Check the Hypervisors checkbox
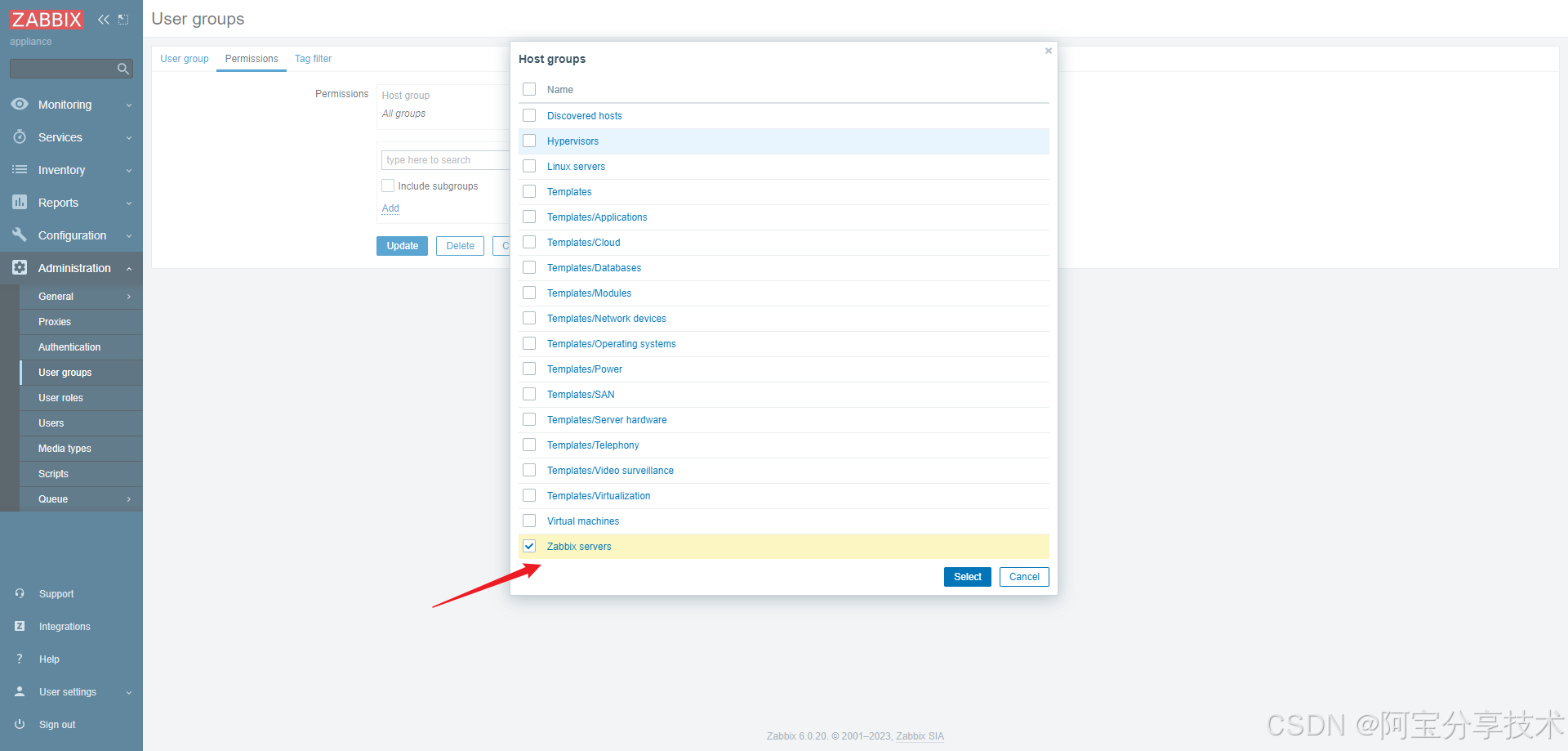Viewport: 1568px width, 751px height. (x=529, y=141)
